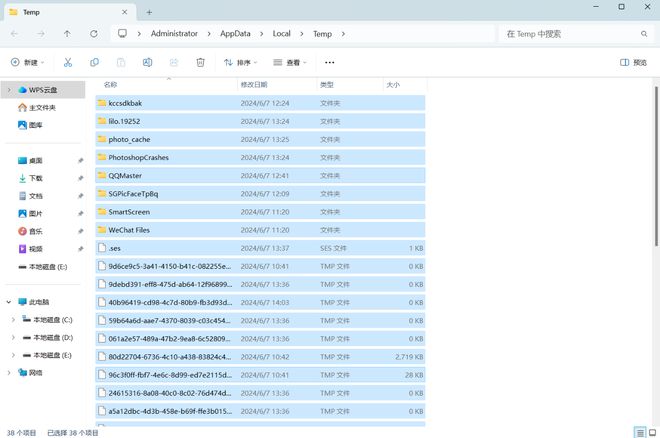This screenshot has height=438, width=660.
Task: Sort by the Size column header
Action: click(405, 85)
